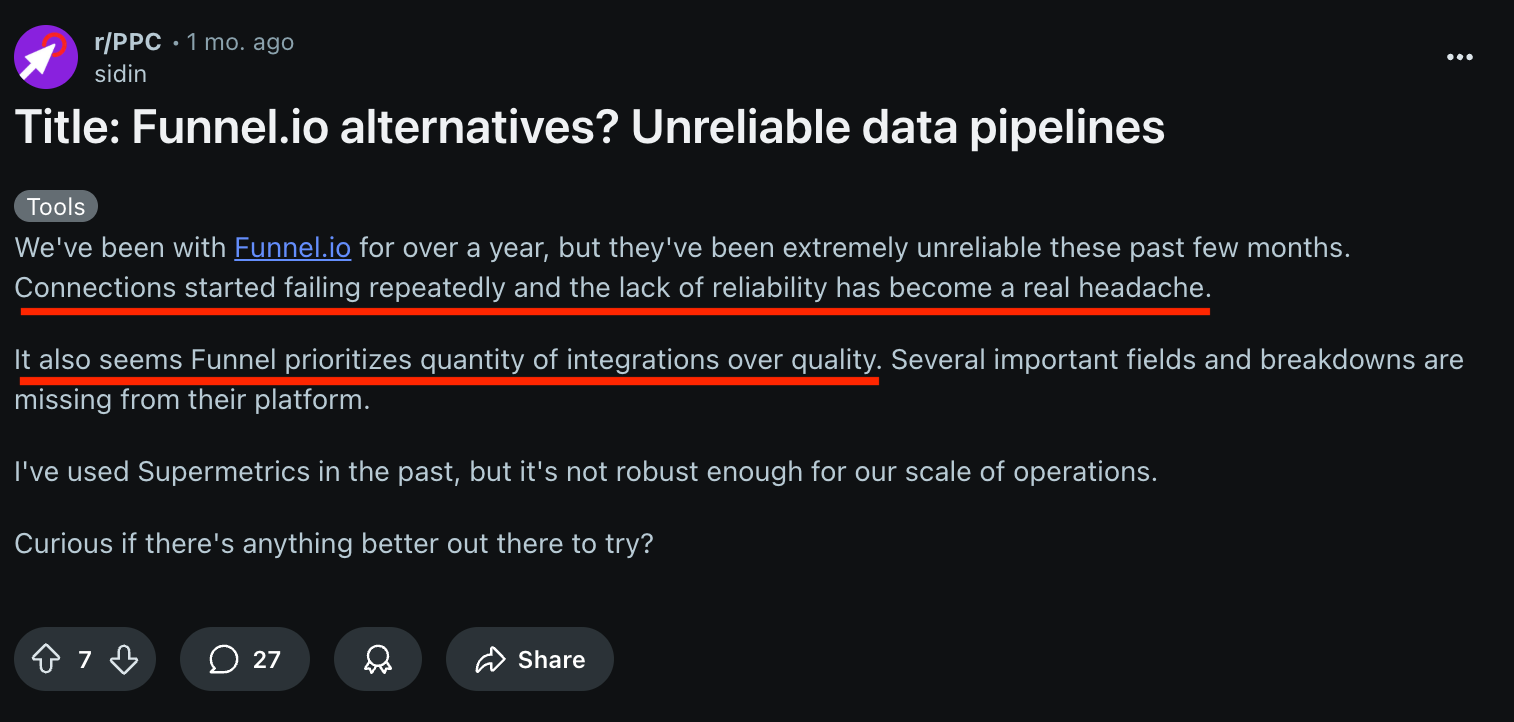Open the 27 comments thread
The image size is (1514, 722).
click(245, 659)
